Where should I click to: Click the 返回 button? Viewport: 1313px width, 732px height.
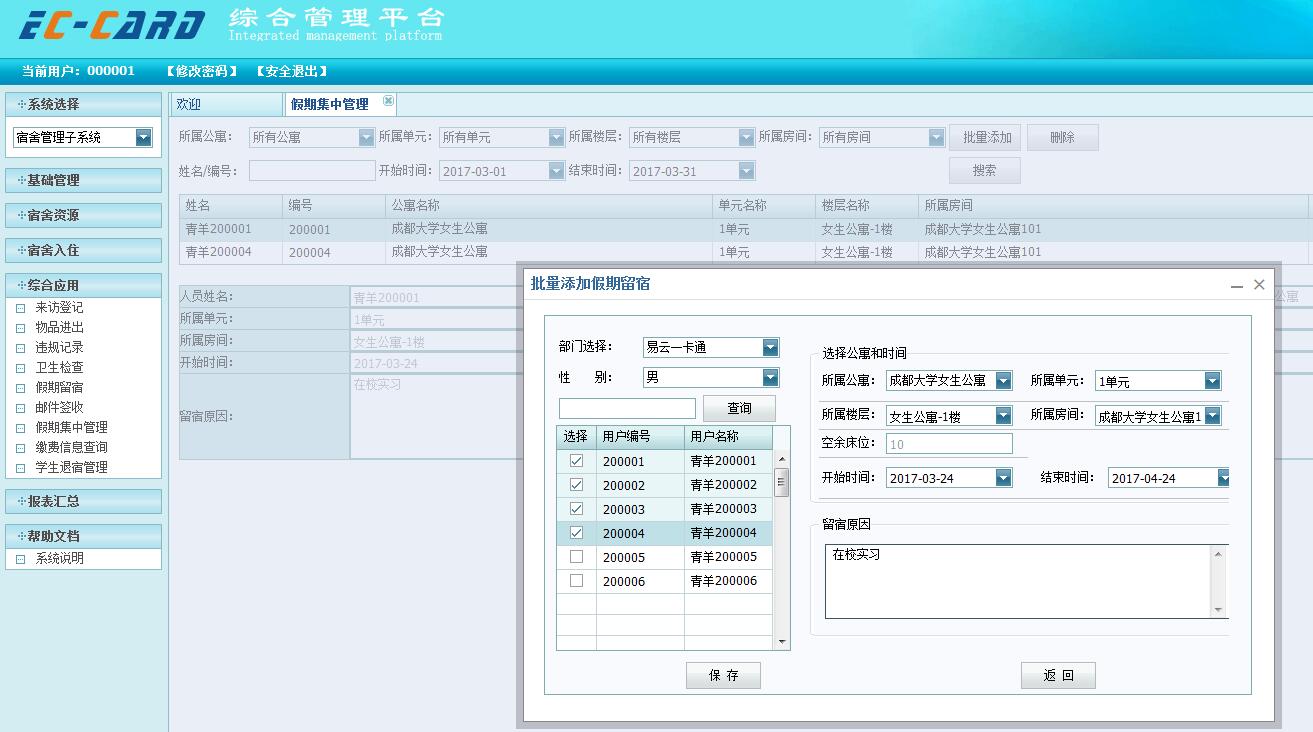click(1058, 676)
